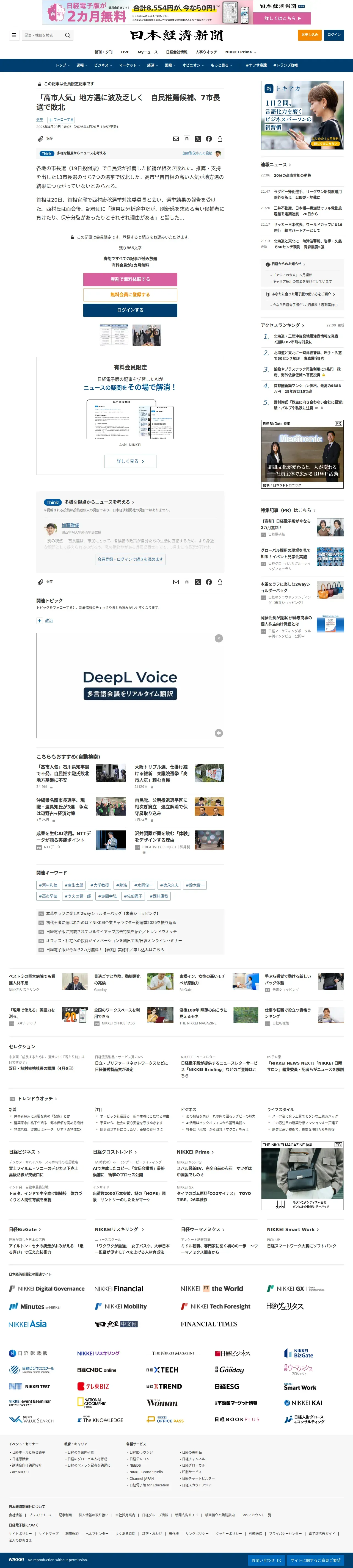Open the アクセスランキング section heading
The image size is (353, 1568).
tap(282, 325)
